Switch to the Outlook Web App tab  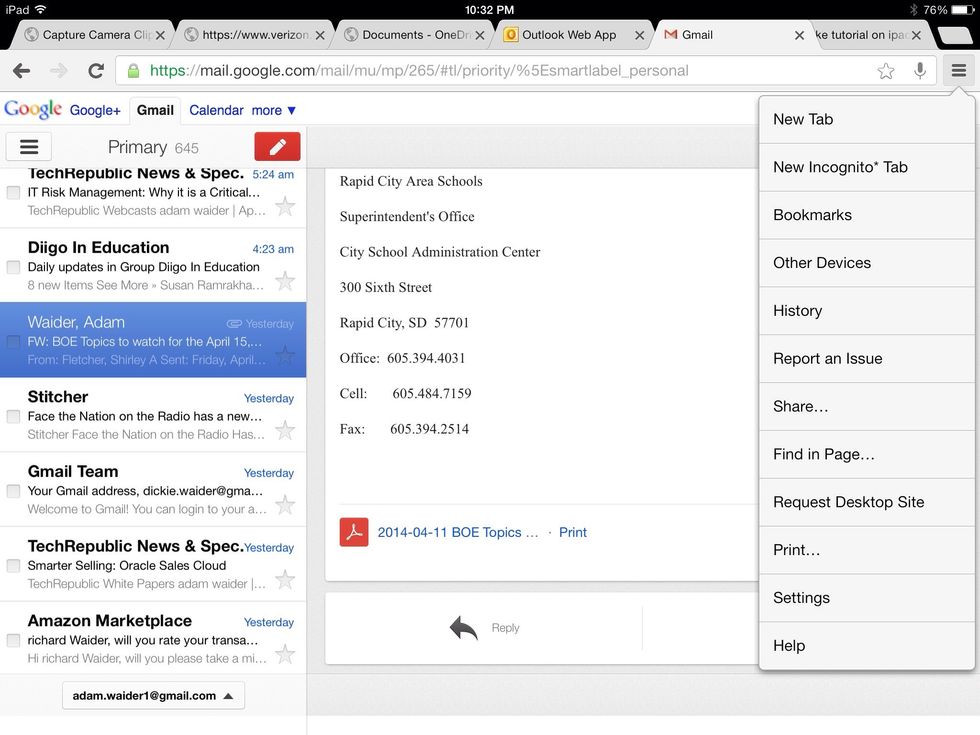[x=570, y=35]
